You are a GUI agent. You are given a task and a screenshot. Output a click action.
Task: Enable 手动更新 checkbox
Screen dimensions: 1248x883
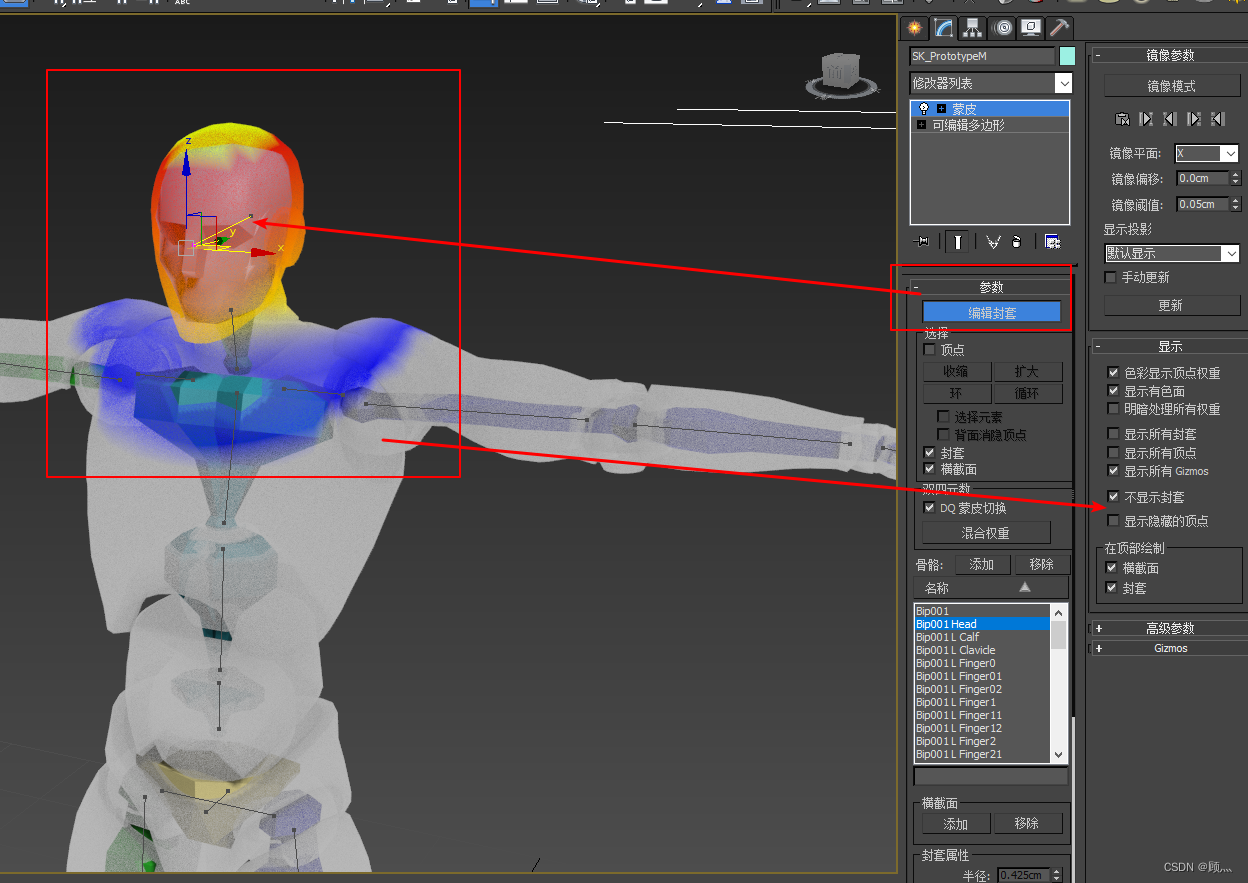(1110, 277)
